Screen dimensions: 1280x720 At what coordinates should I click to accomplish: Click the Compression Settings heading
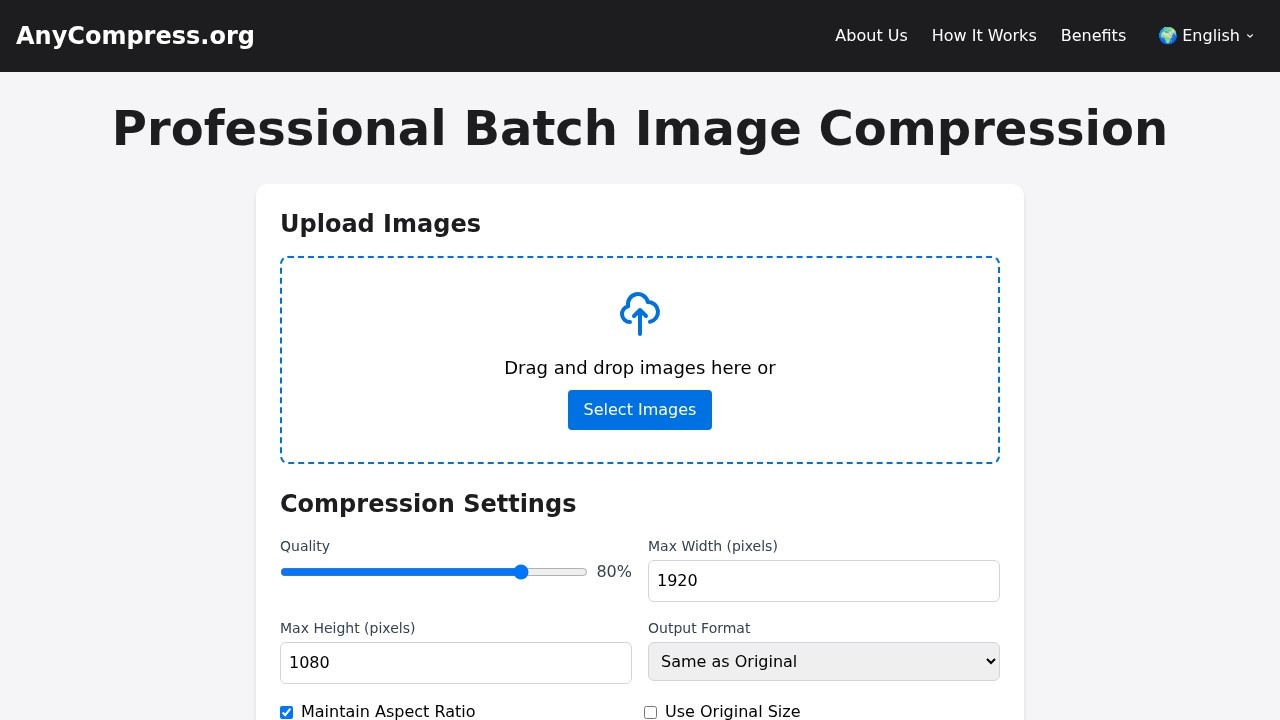[x=428, y=504]
